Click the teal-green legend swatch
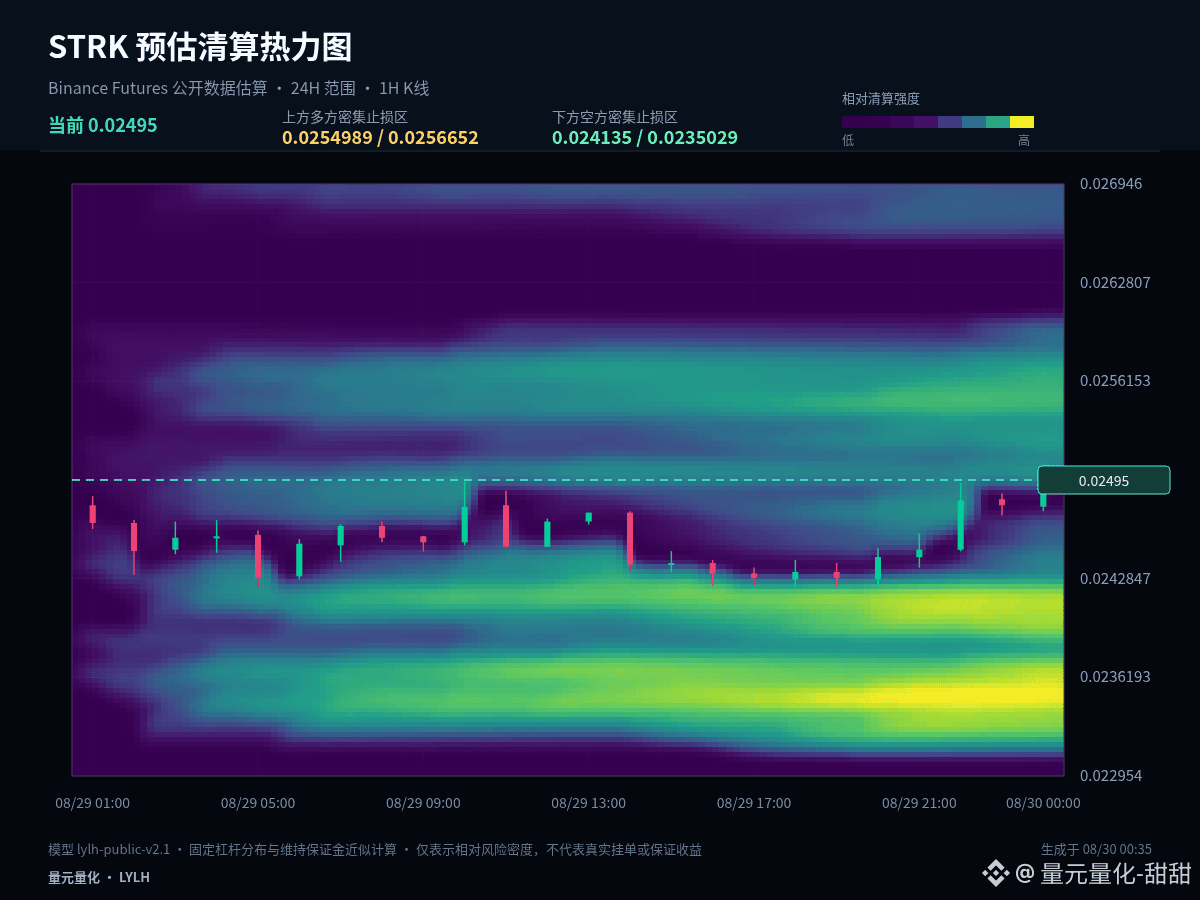The width and height of the screenshot is (1200, 900). [x=998, y=122]
